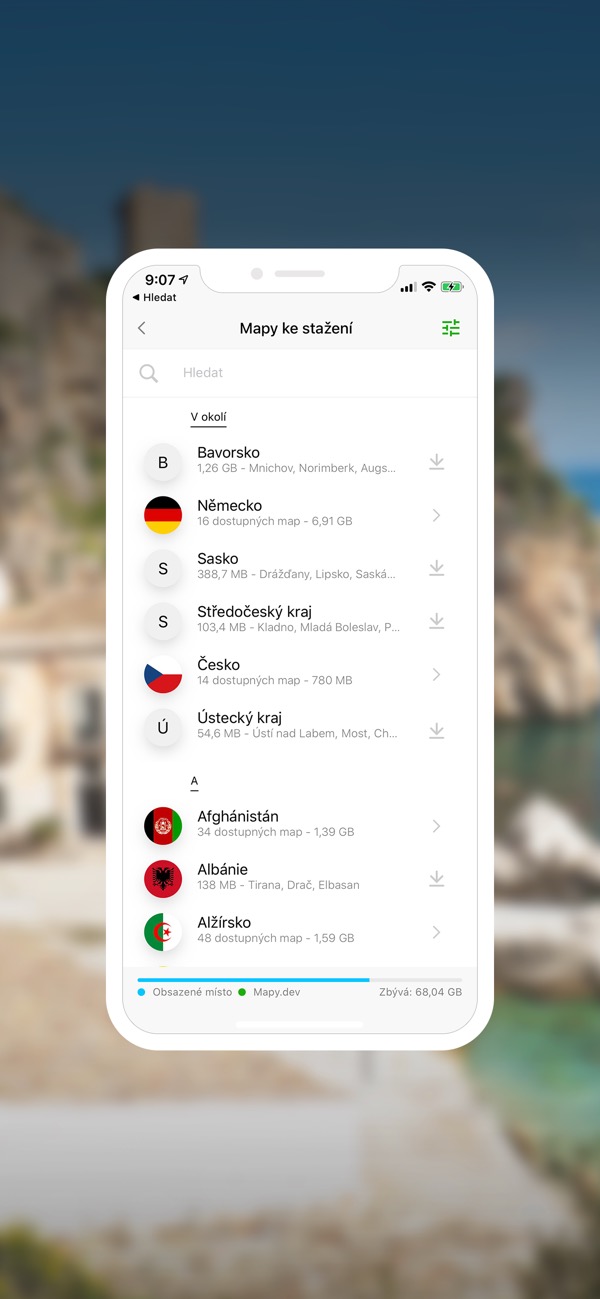Download the Sasko map
The height and width of the screenshot is (1299, 600).
point(436,568)
